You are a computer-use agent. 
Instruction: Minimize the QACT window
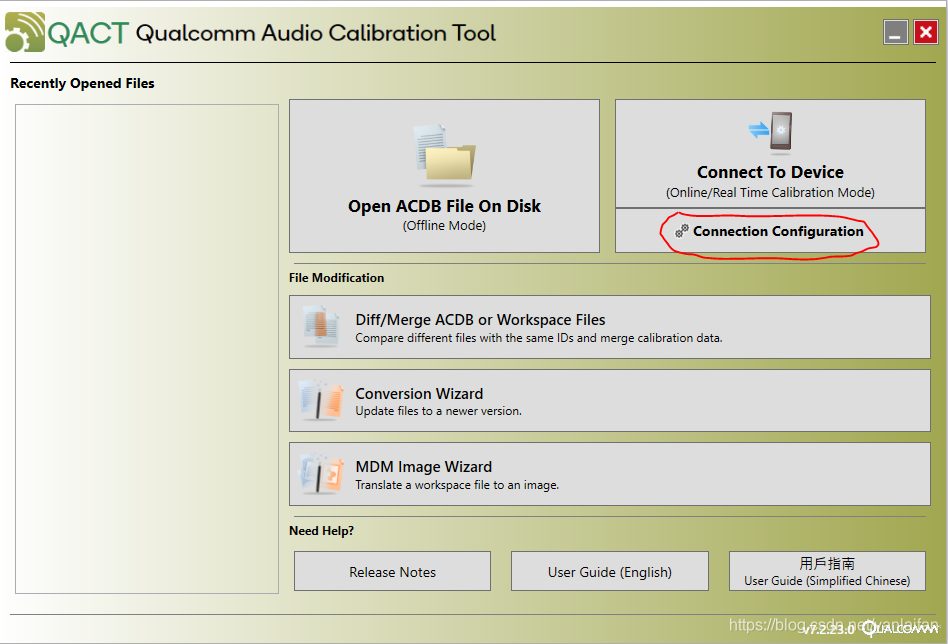(895, 32)
